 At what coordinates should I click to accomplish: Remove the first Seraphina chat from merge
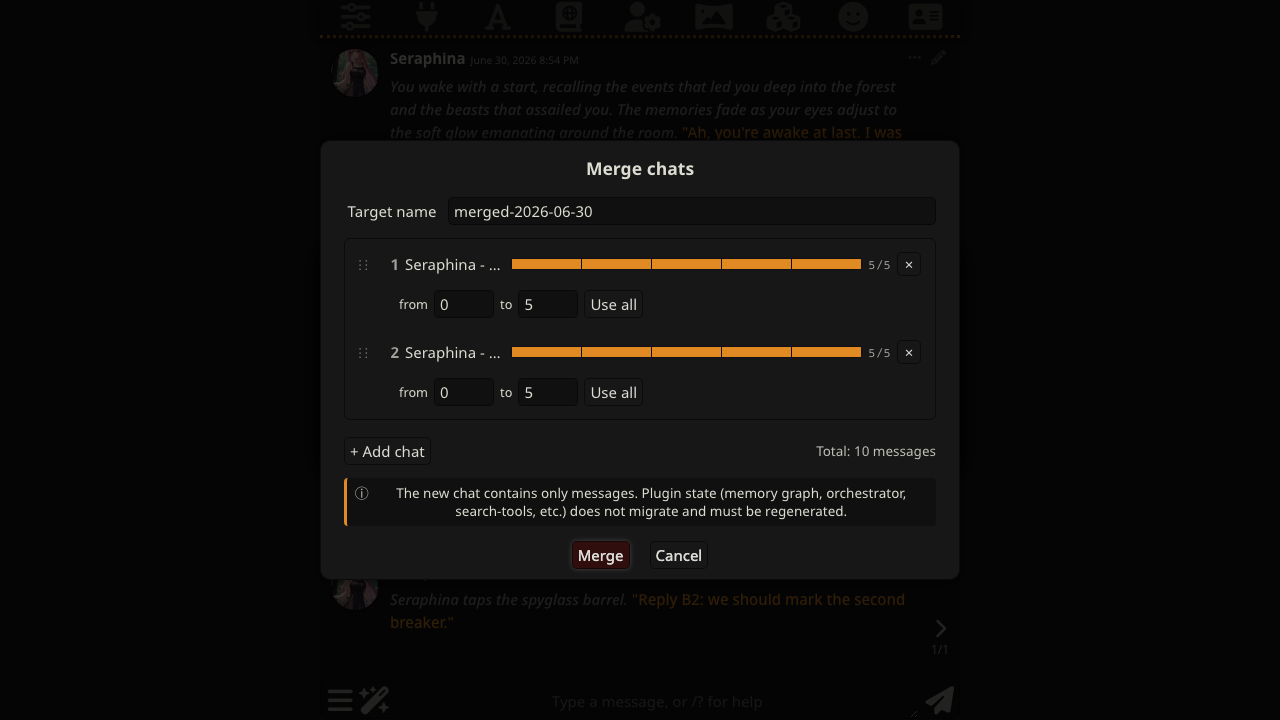click(909, 265)
